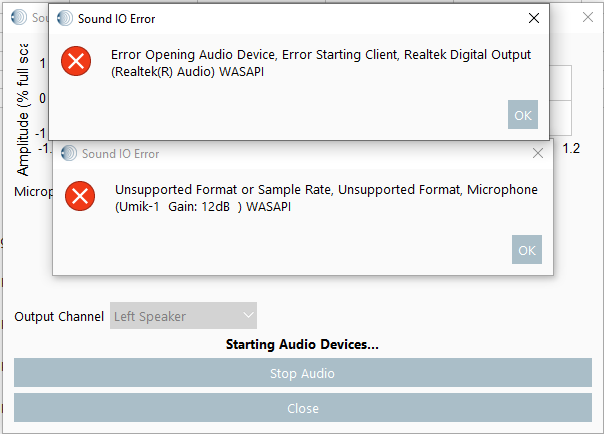Click the lower Sound IO Error title bar text
The width and height of the screenshot is (604, 434).
tap(120, 154)
